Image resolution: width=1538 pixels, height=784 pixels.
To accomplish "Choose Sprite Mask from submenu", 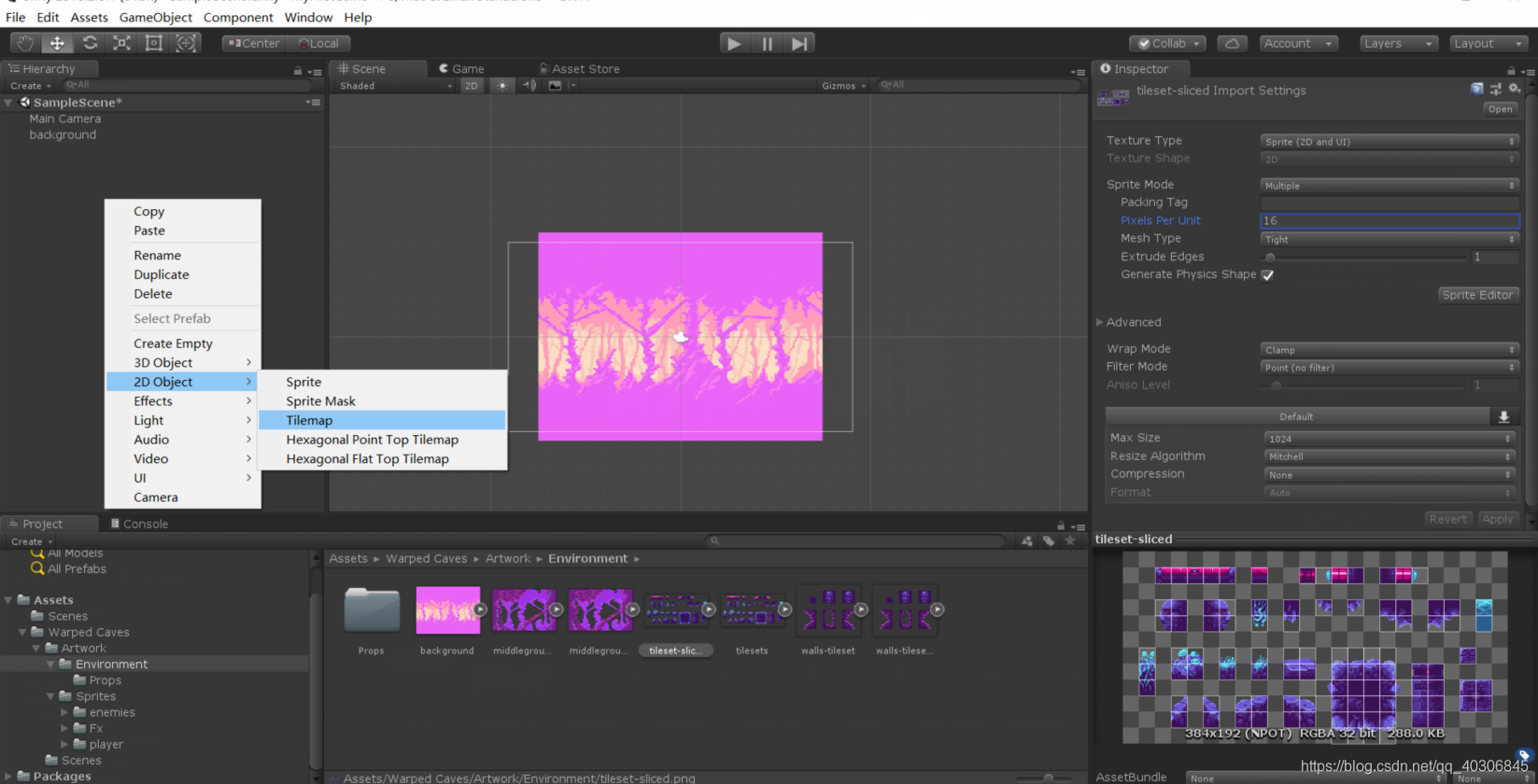I will [383, 401].
